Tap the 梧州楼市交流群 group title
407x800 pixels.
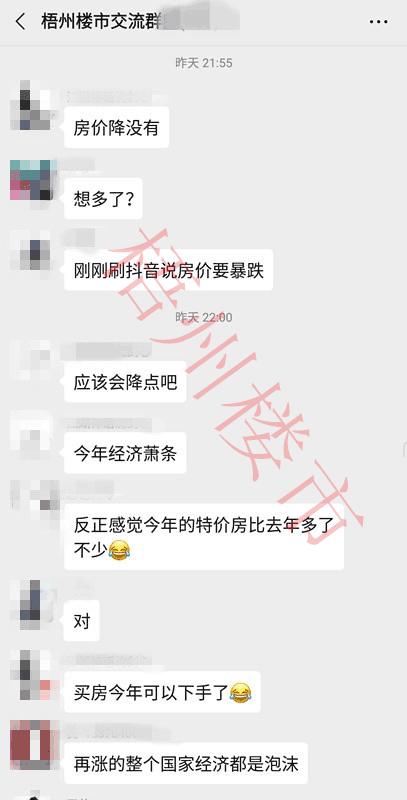(x=101, y=22)
